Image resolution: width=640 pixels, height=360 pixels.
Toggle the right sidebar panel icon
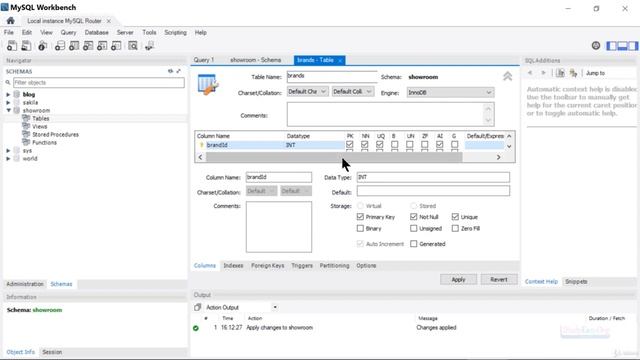(633, 46)
